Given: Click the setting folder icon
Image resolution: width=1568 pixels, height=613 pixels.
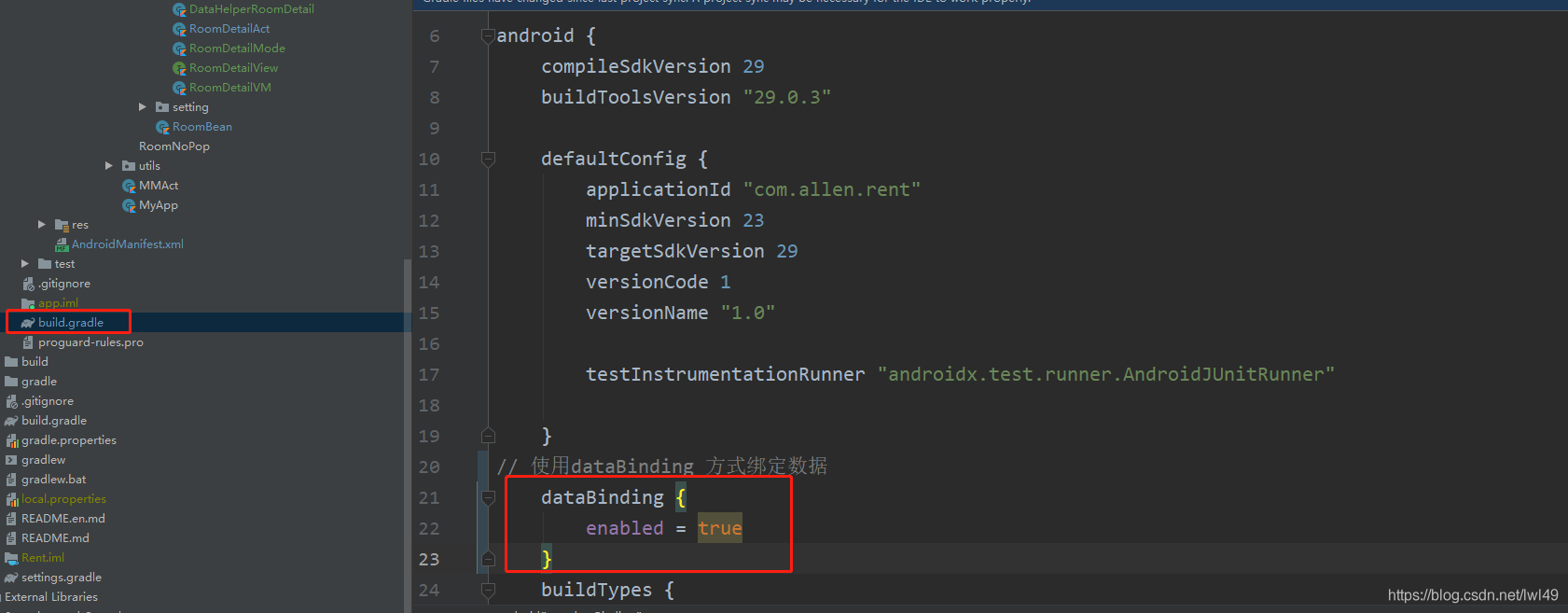Looking at the screenshot, I should [162, 107].
